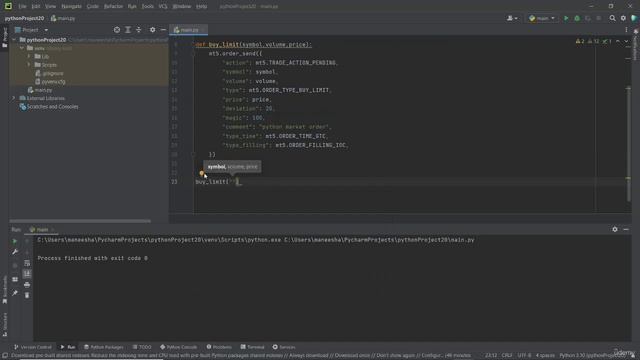Click select opened file target icon
The image size is (640, 360).
click(117, 30)
